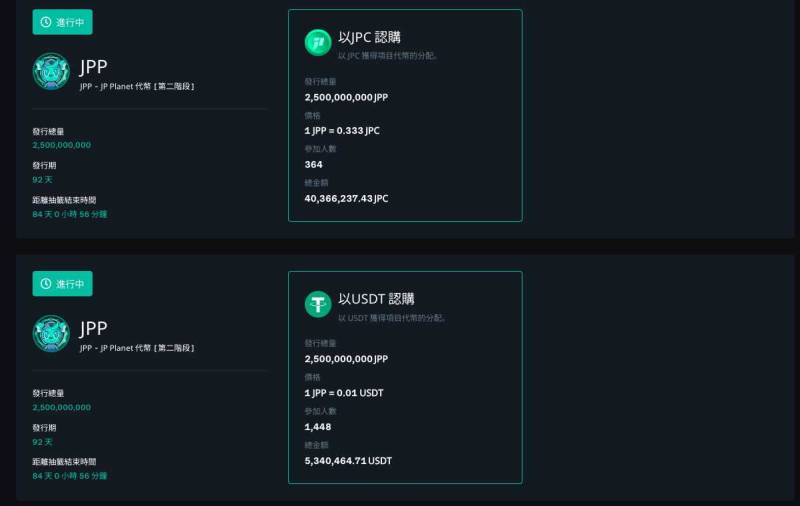The image size is (800, 506).
Task: Click the top JPP planet token avatar
Action: point(51,71)
